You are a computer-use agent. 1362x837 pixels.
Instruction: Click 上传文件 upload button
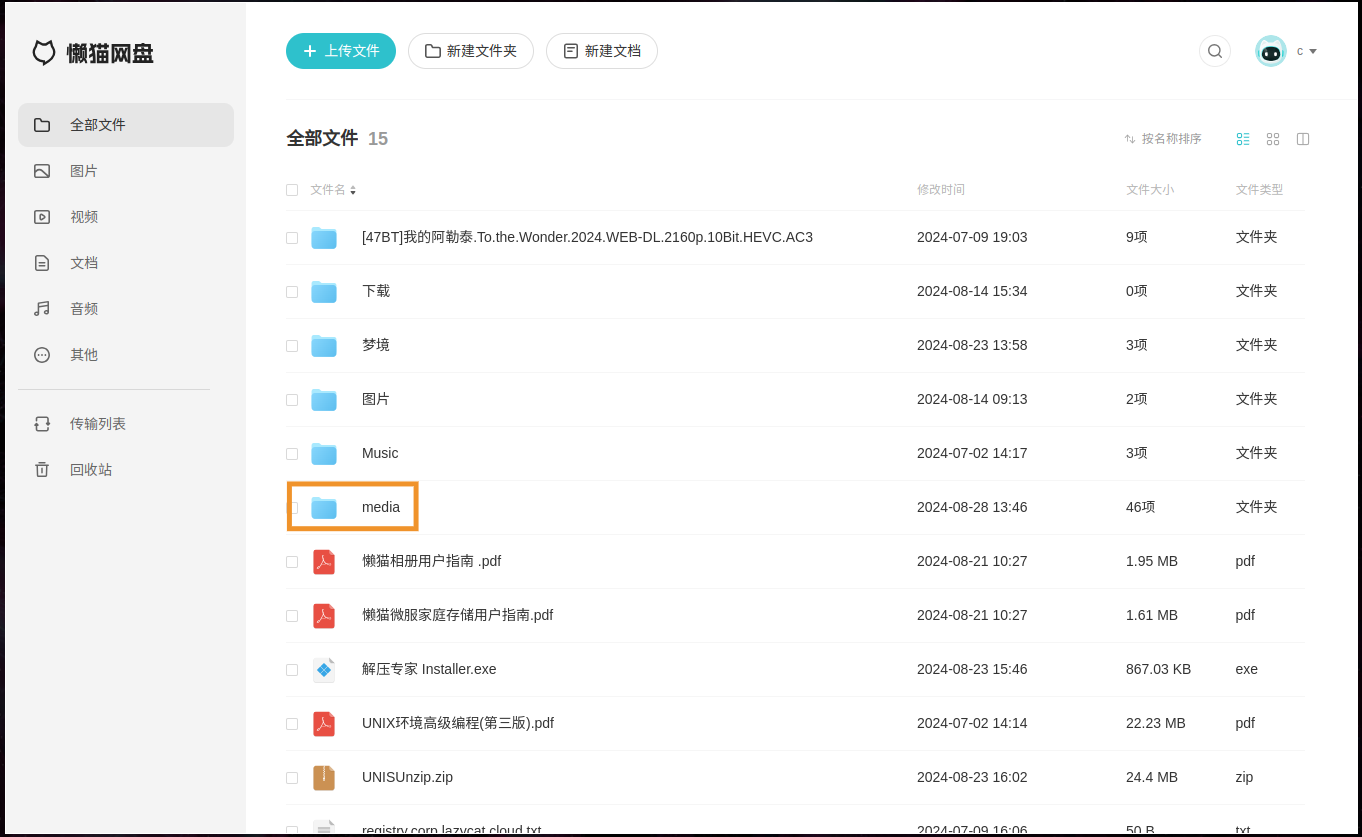coord(341,51)
